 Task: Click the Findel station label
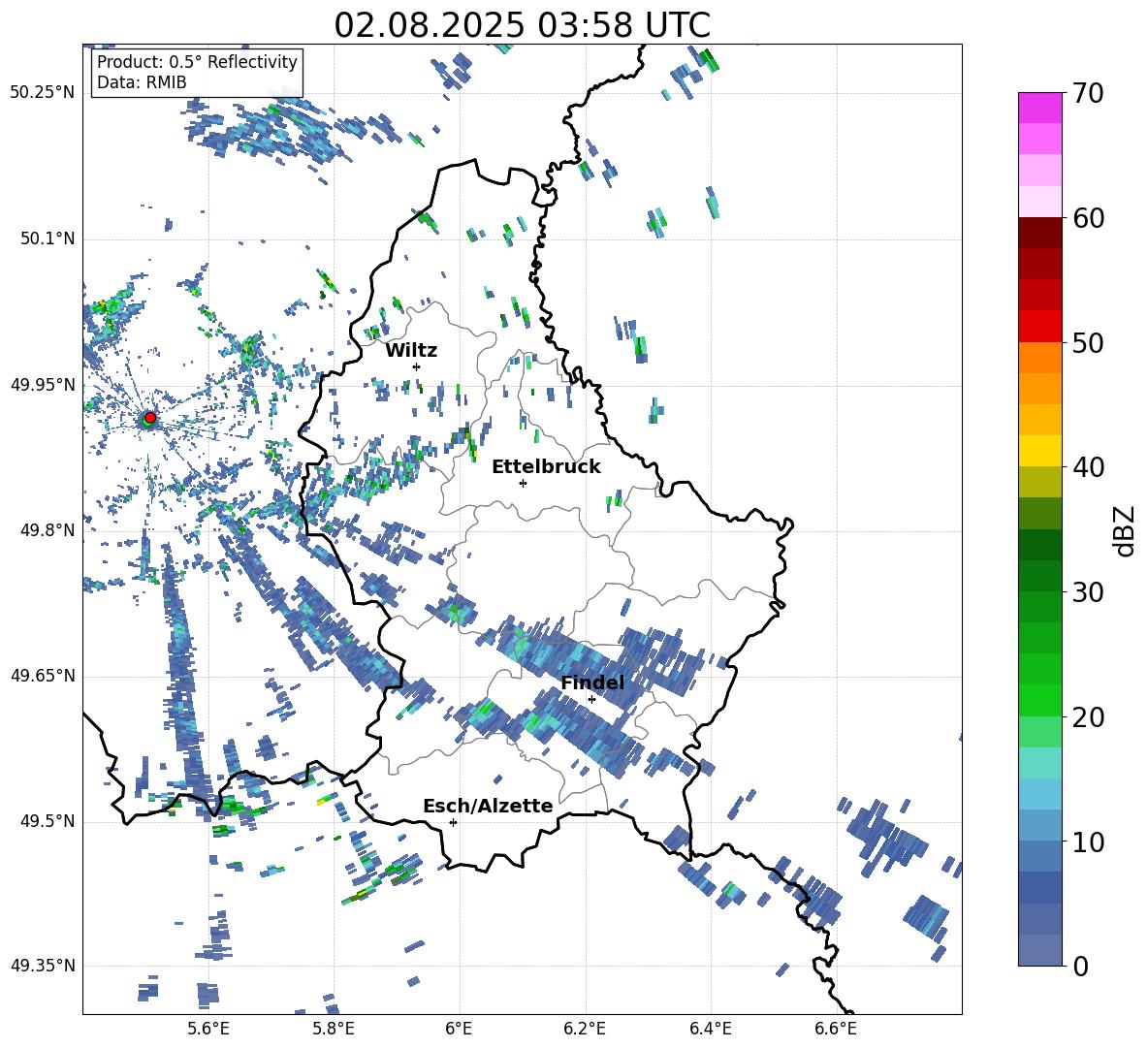click(592, 683)
